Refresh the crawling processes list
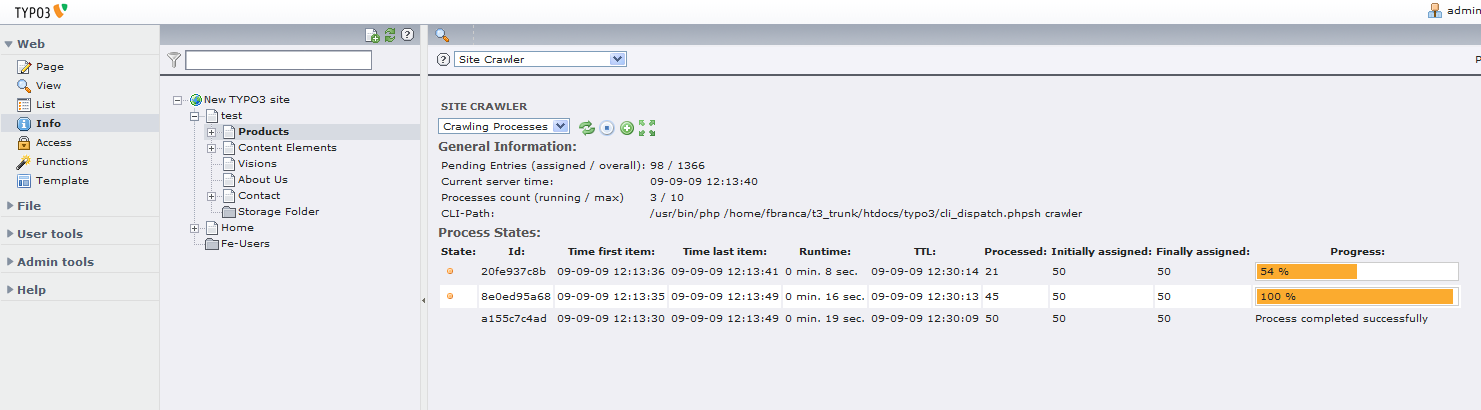 [587, 127]
